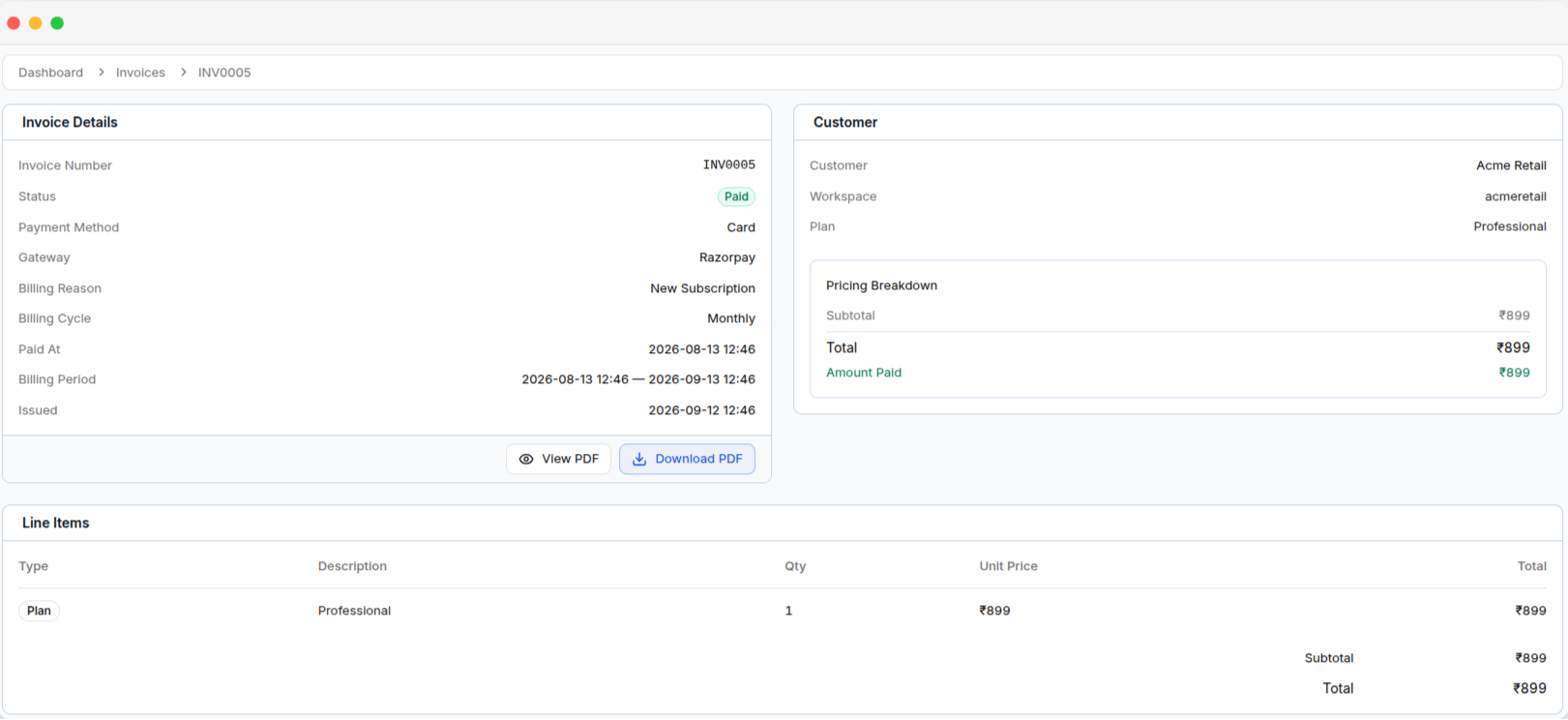Image resolution: width=1568 pixels, height=720 pixels.
Task: Click the quantity 1 cell
Action: tap(788, 611)
